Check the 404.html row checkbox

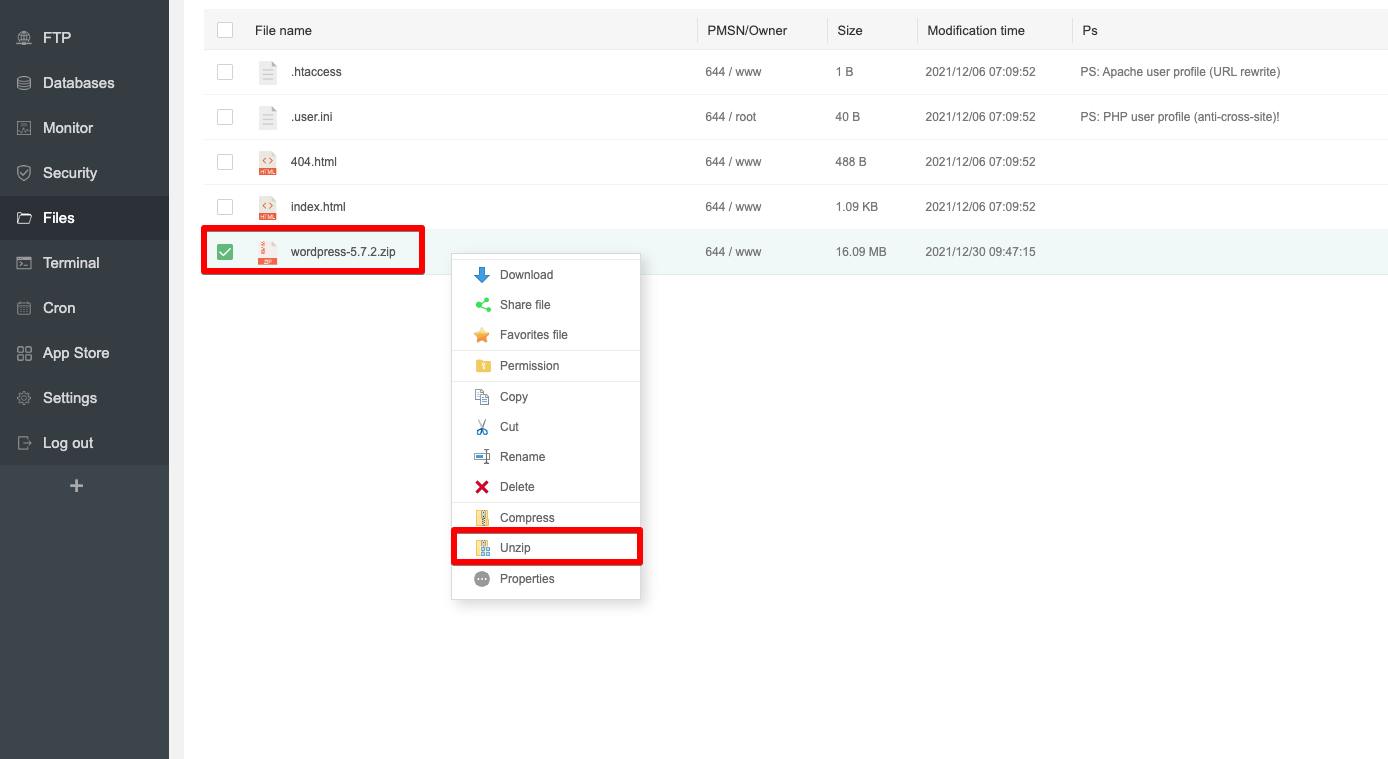pyautogui.click(x=225, y=162)
